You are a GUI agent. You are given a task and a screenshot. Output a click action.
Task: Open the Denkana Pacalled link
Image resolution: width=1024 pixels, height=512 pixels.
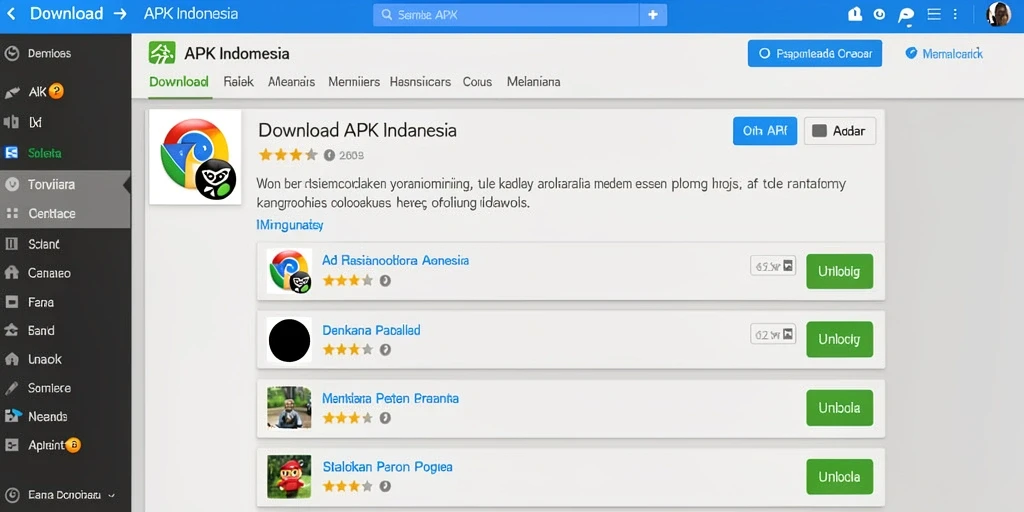tap(372, 330)
